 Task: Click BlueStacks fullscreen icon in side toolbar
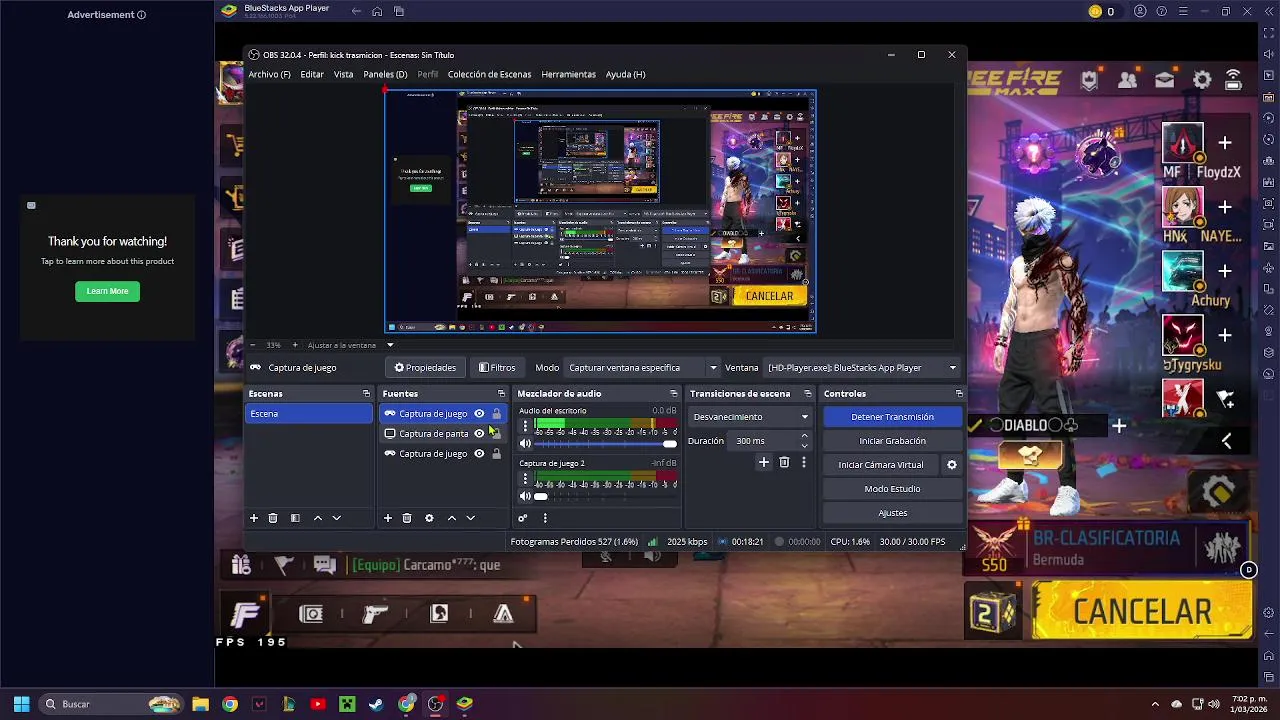pos(1268,32)
